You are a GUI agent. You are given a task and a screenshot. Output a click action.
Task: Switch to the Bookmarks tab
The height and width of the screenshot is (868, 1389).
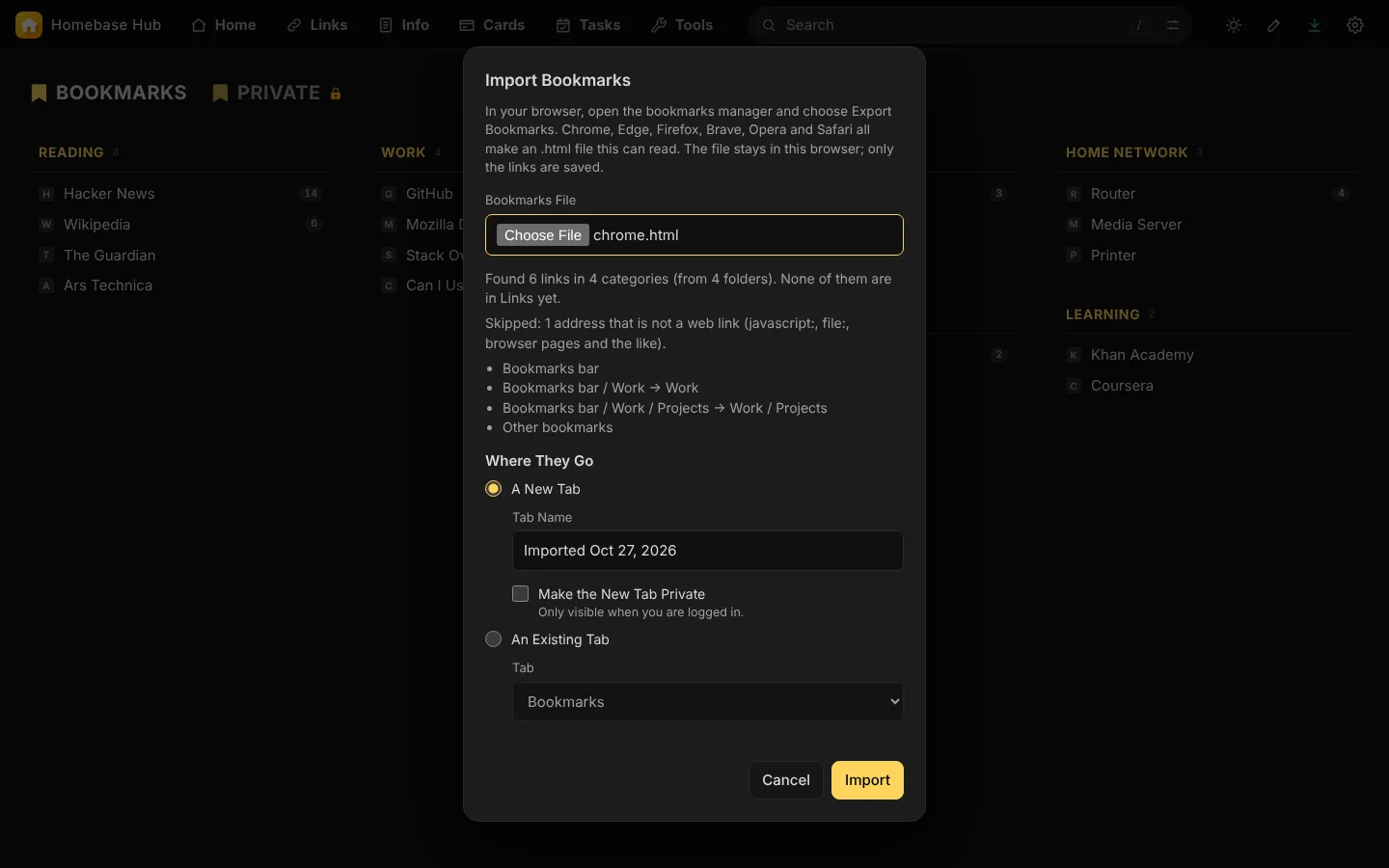(x=109, y=94)
